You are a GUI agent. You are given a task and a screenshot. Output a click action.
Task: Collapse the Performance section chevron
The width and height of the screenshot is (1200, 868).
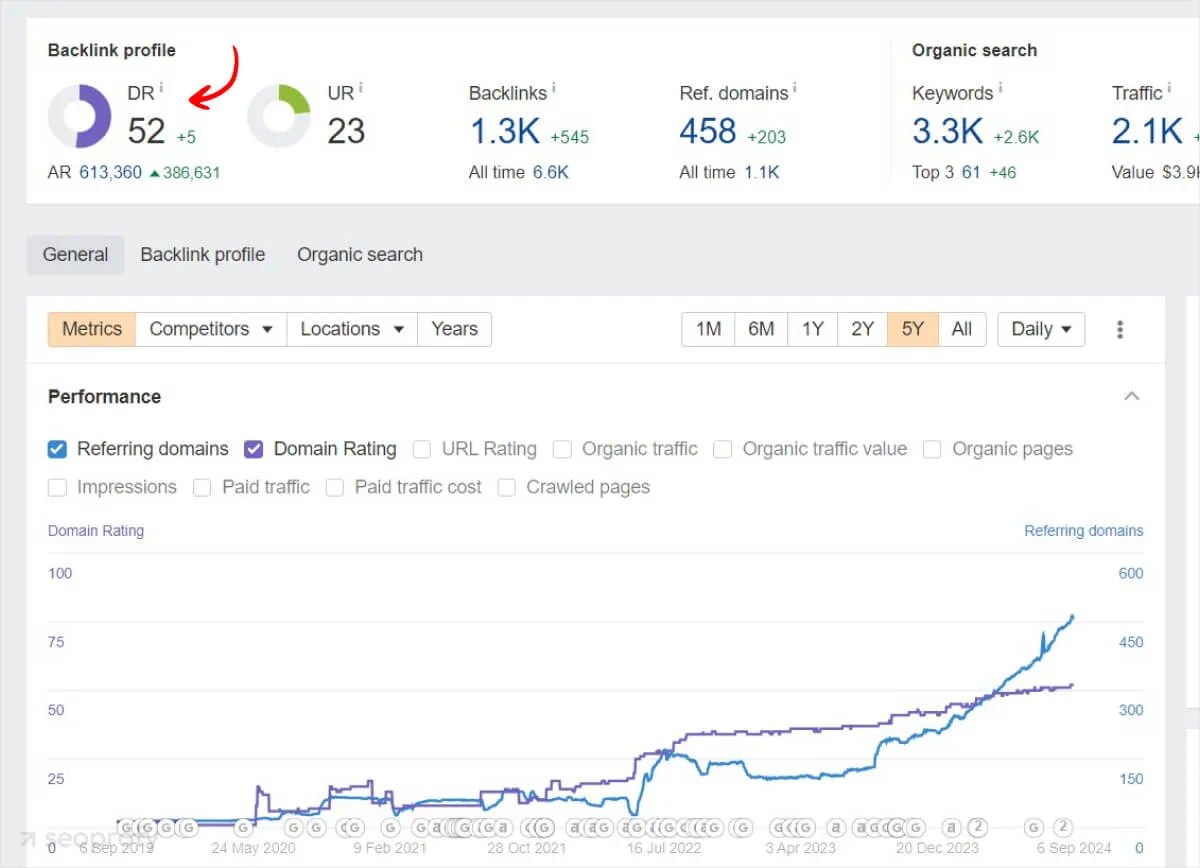[x=1131, y=396]
